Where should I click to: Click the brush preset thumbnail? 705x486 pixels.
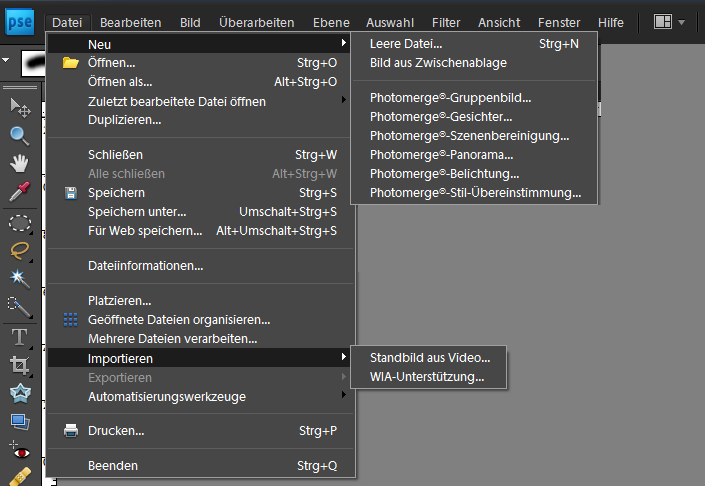tap(33, 63)
